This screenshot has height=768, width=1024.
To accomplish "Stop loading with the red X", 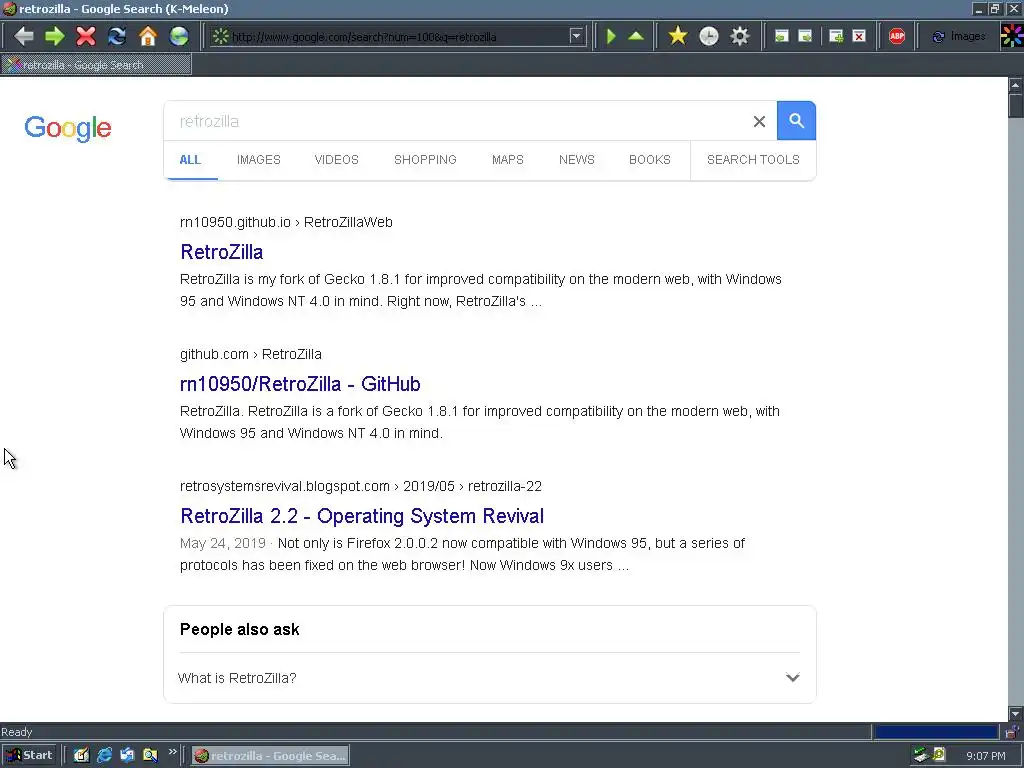I will point(86,36).
